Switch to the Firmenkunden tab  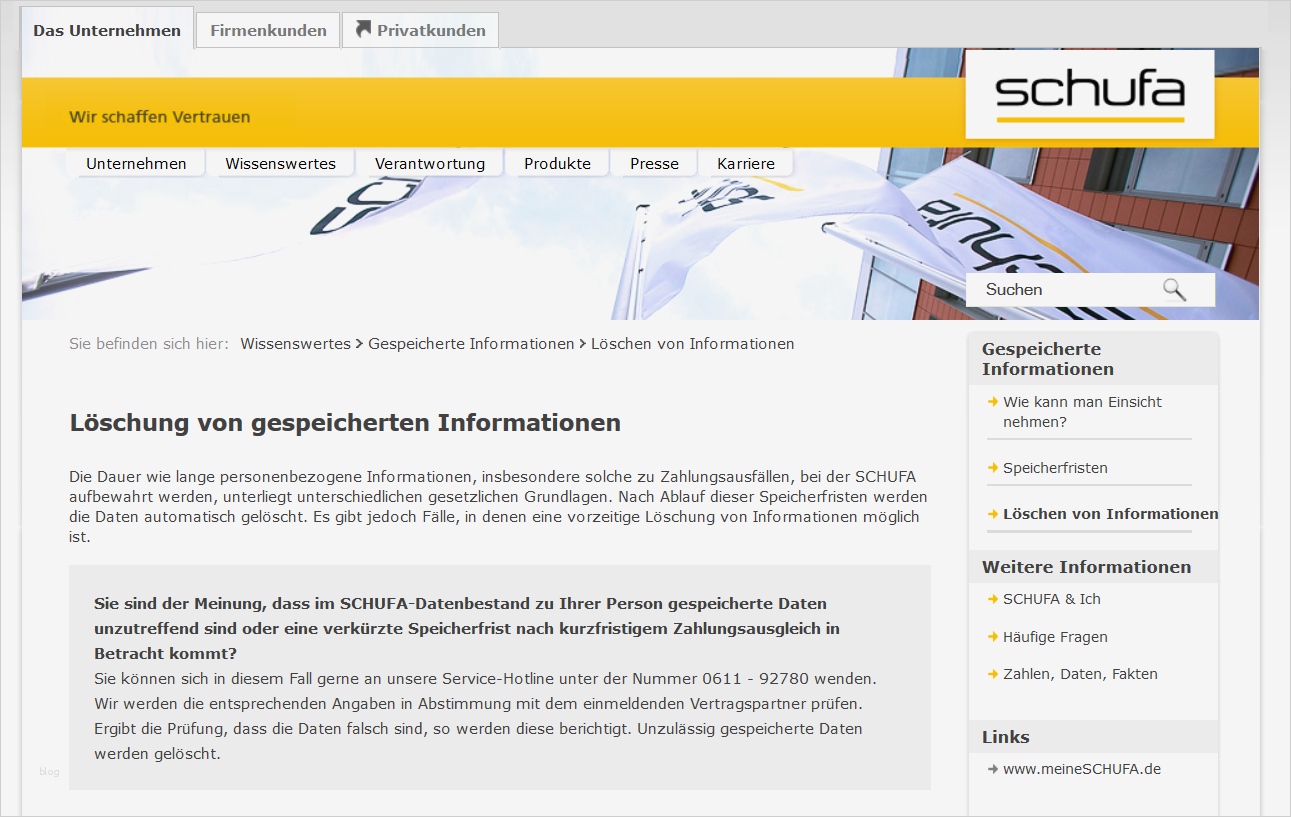[x=268, y=30]
